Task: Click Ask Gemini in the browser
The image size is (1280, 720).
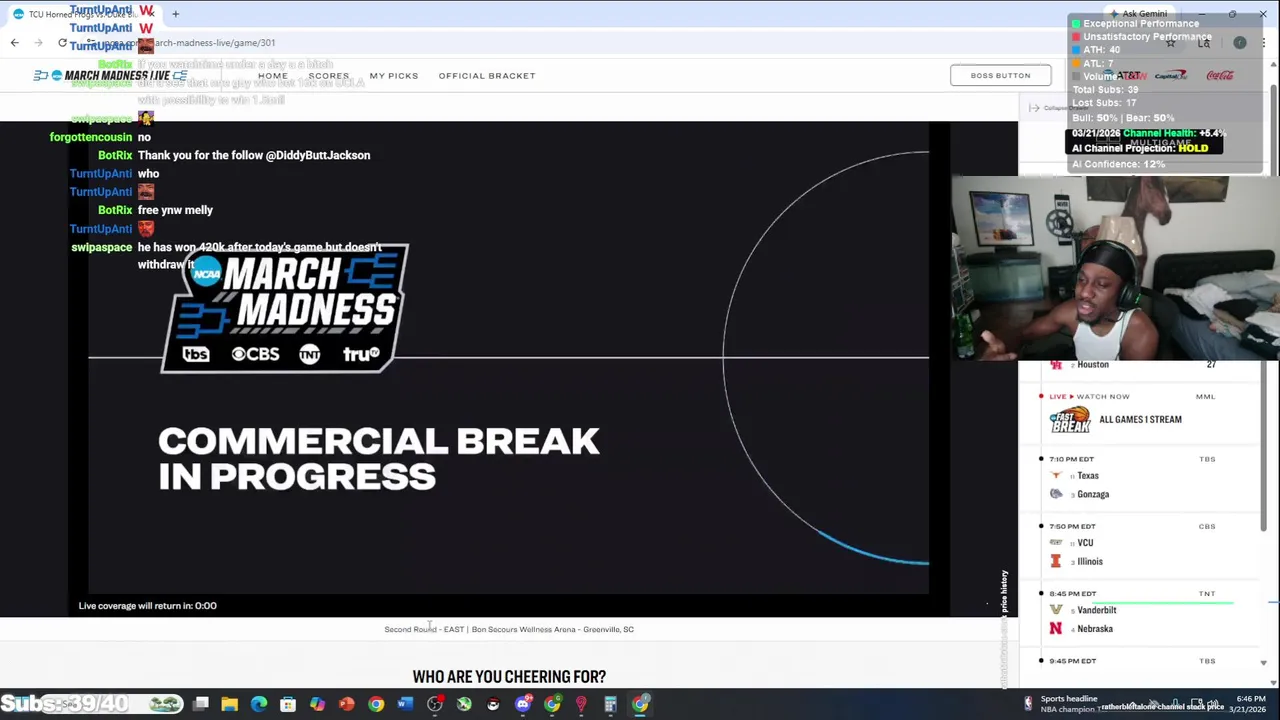Action: (1138, 14)
